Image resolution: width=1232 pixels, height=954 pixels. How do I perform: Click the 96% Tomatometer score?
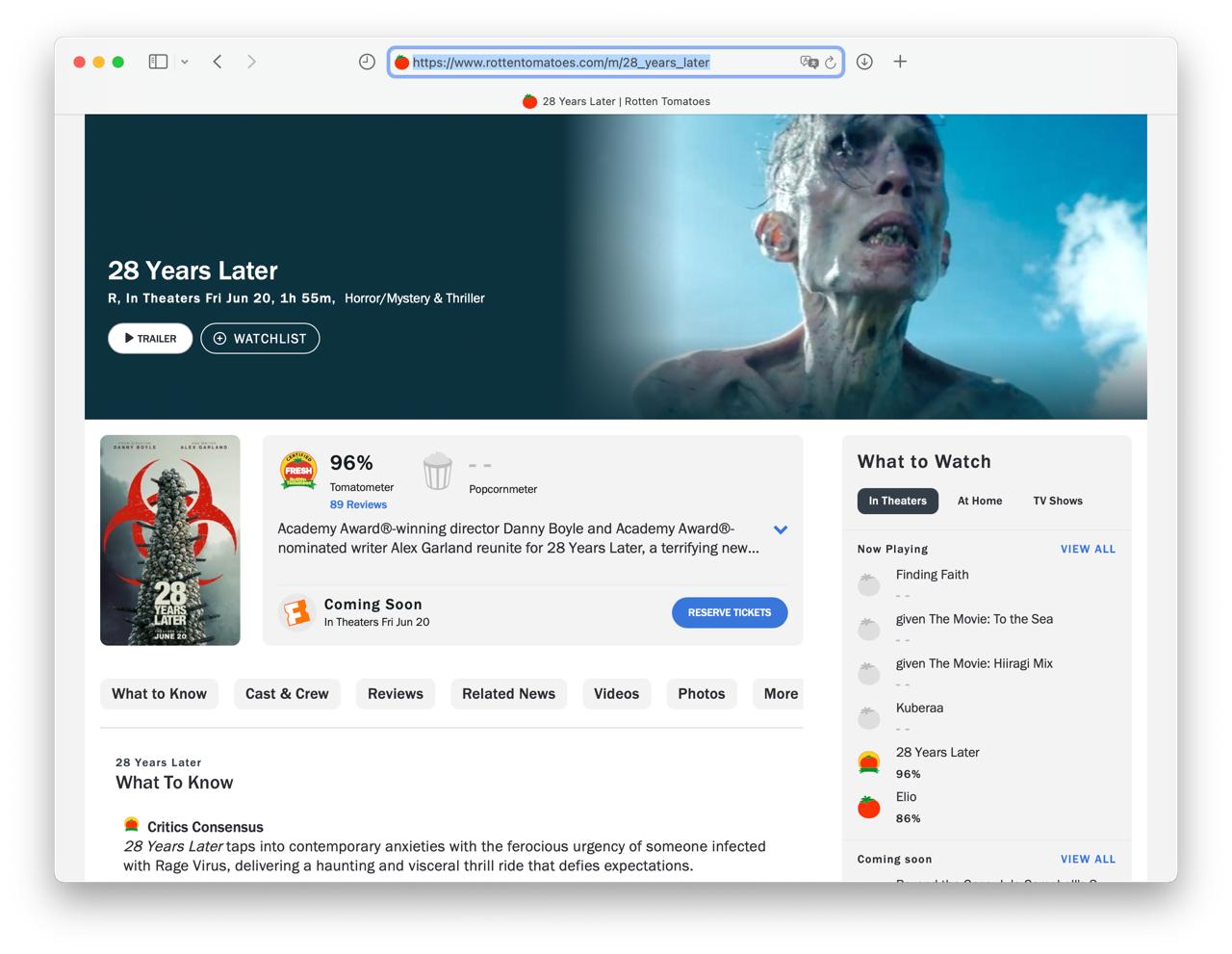351,463
